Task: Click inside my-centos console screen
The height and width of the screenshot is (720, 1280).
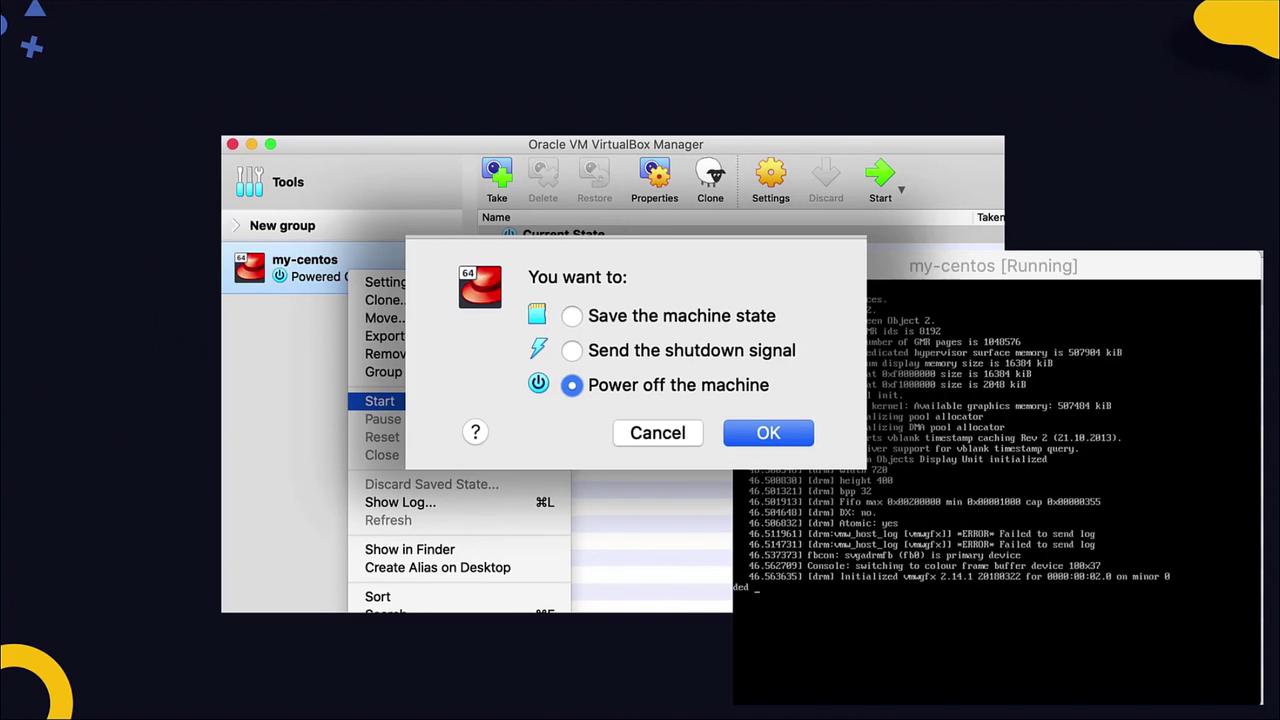Action: (997, 490)
